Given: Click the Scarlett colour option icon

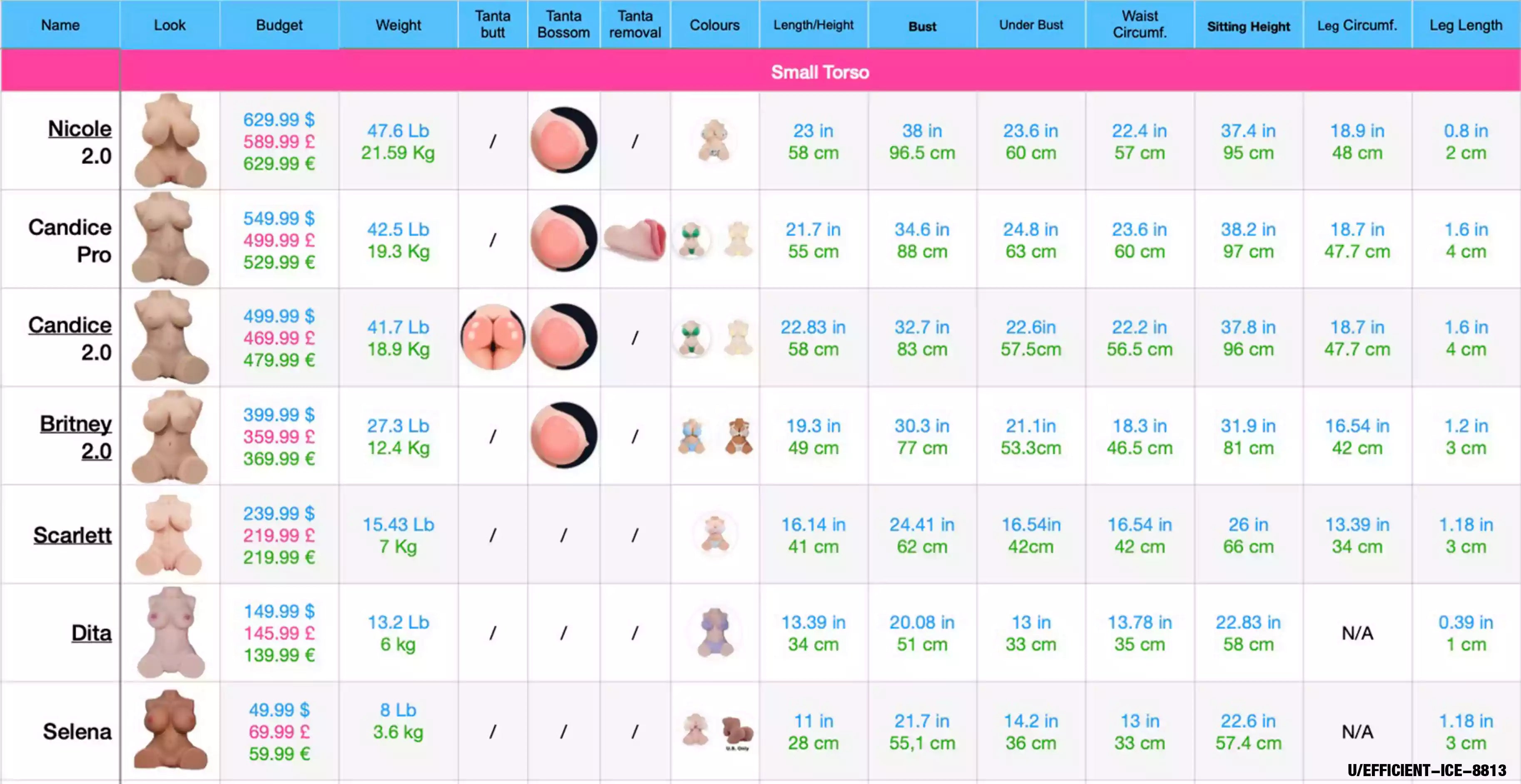Looking at the screenshot, I should (714, 534).
